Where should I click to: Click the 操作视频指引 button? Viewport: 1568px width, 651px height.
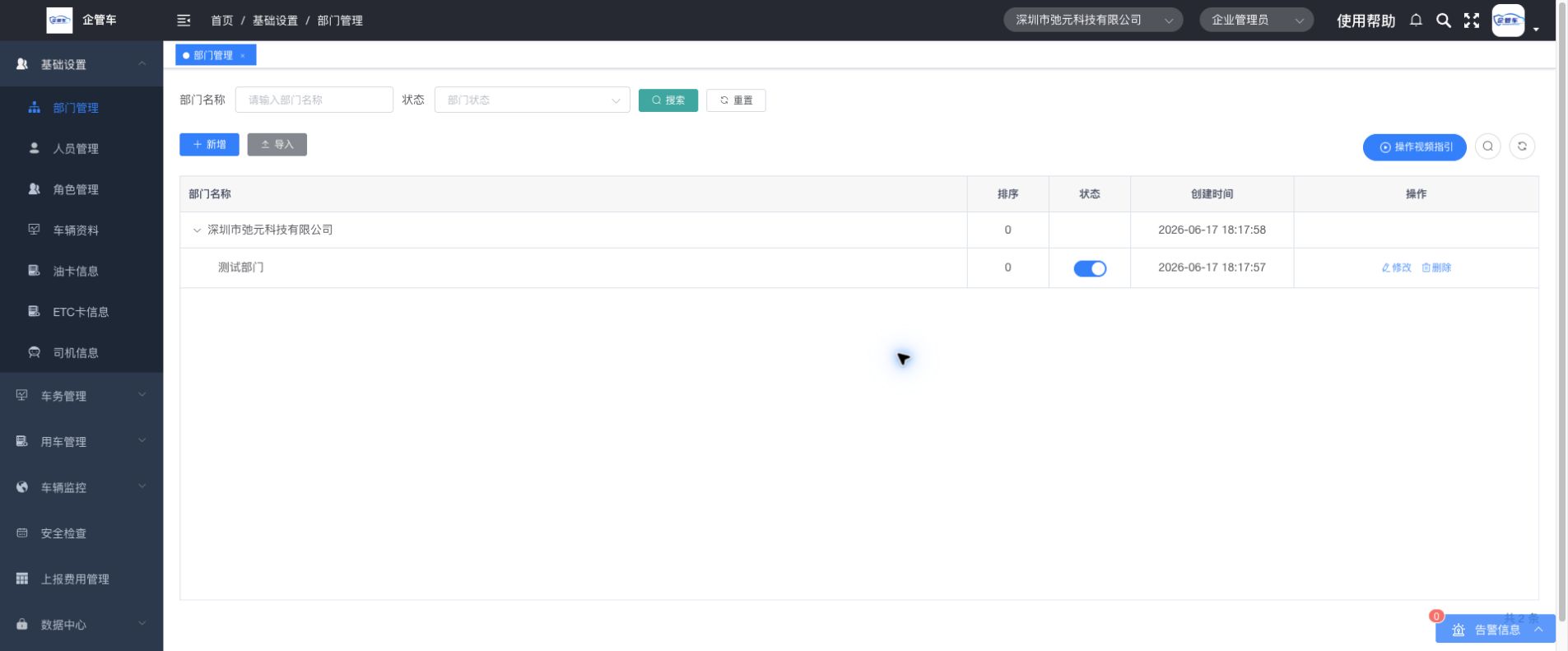tap(1414, 147)
